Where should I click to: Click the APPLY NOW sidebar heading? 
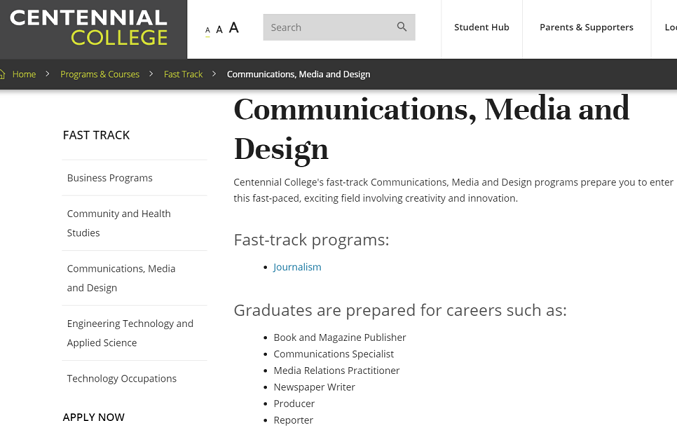tap(94, 417)
